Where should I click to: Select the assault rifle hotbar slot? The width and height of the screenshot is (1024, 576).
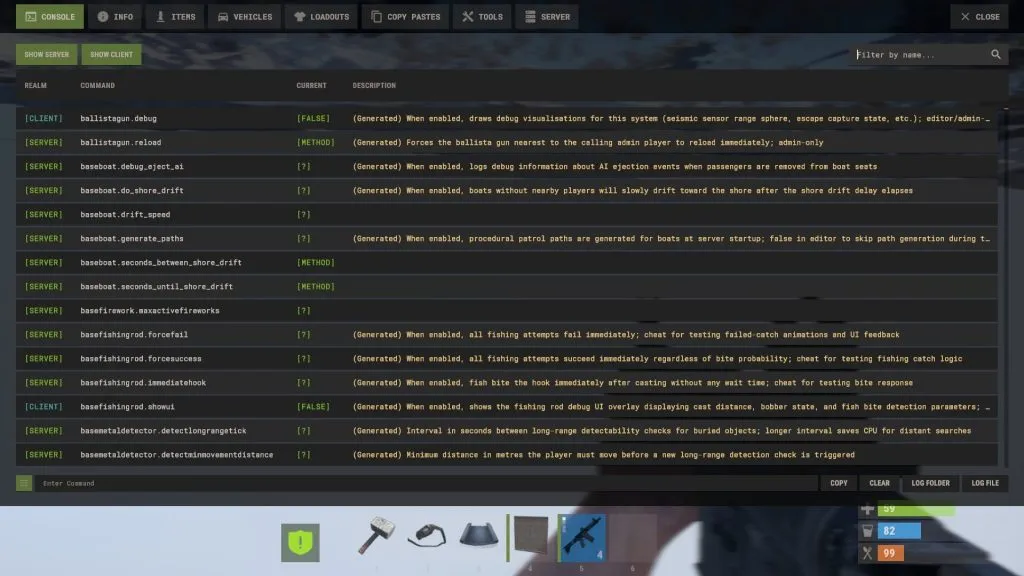pos(581,537)
